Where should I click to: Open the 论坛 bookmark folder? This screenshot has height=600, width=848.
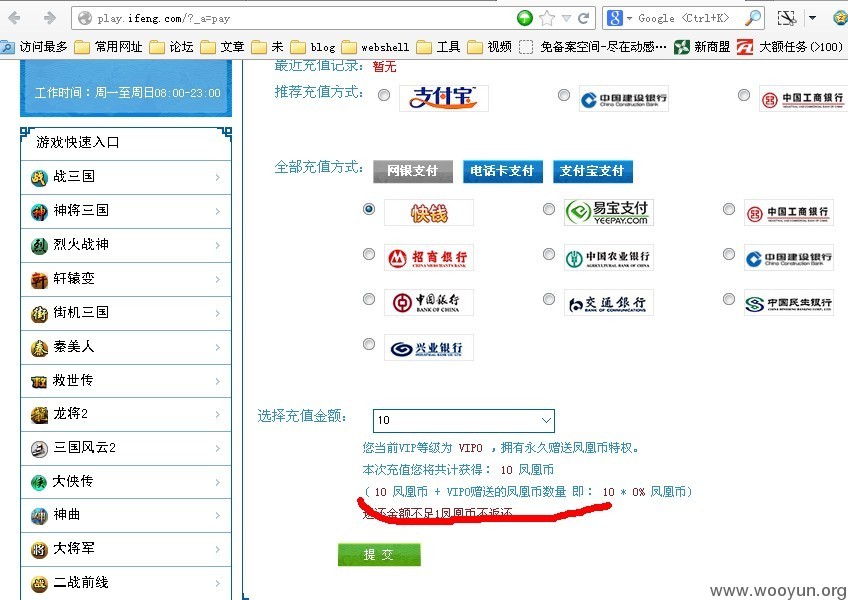tap(171, 47)
